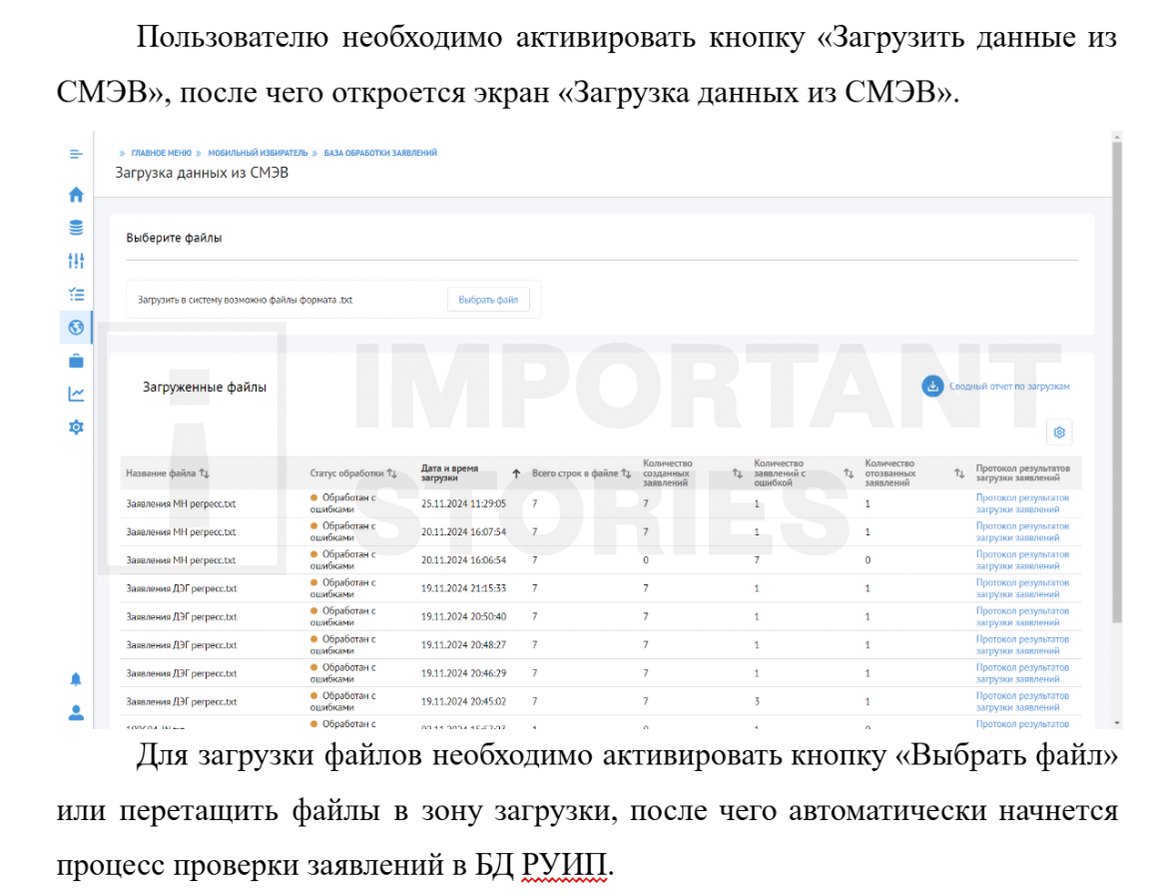Select file name in 25.11.2024 11:29:05 row

[x=180, y=503]
